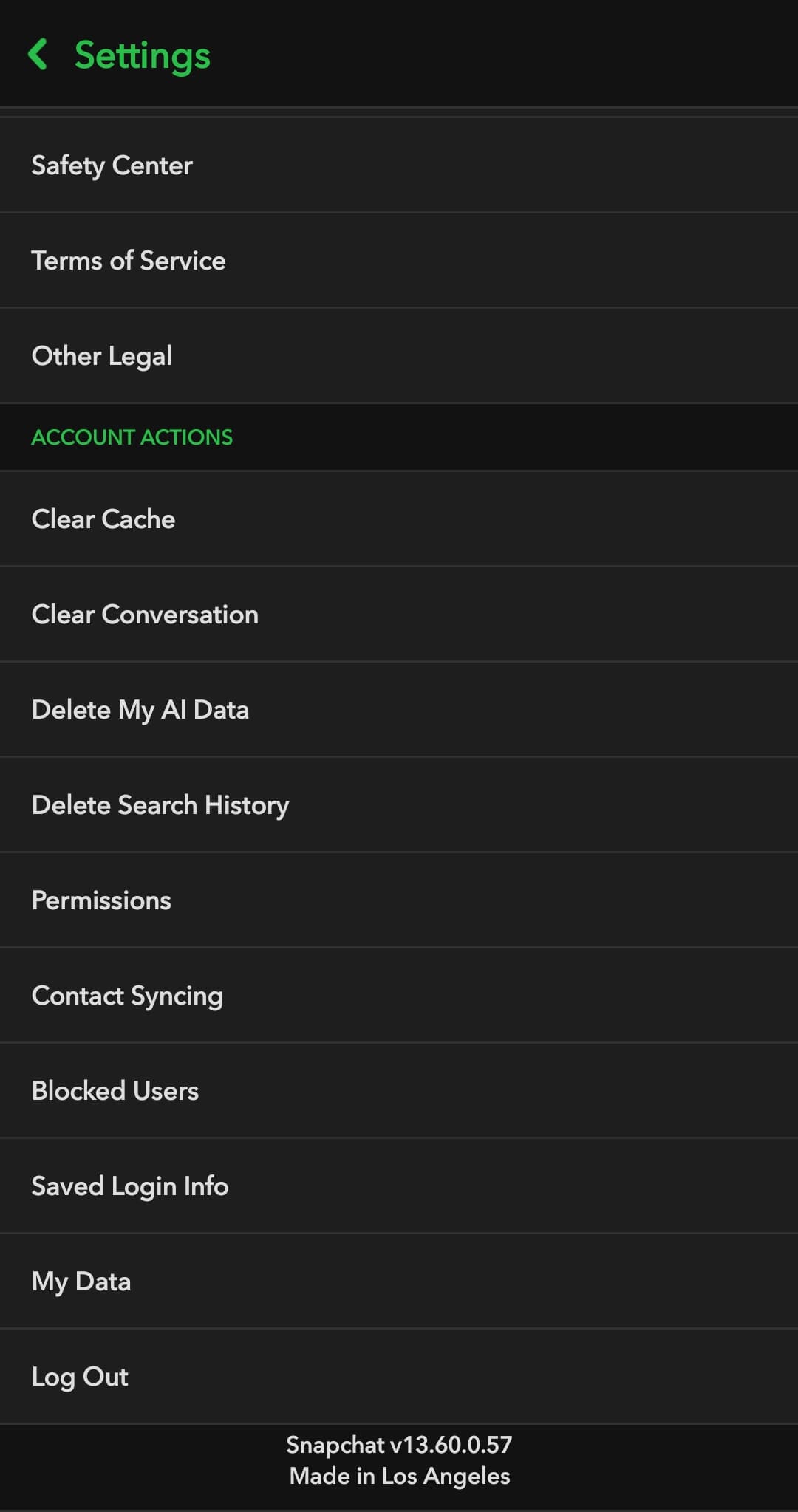
Task: Tap Delete Search History
Action: coord(160,804)
